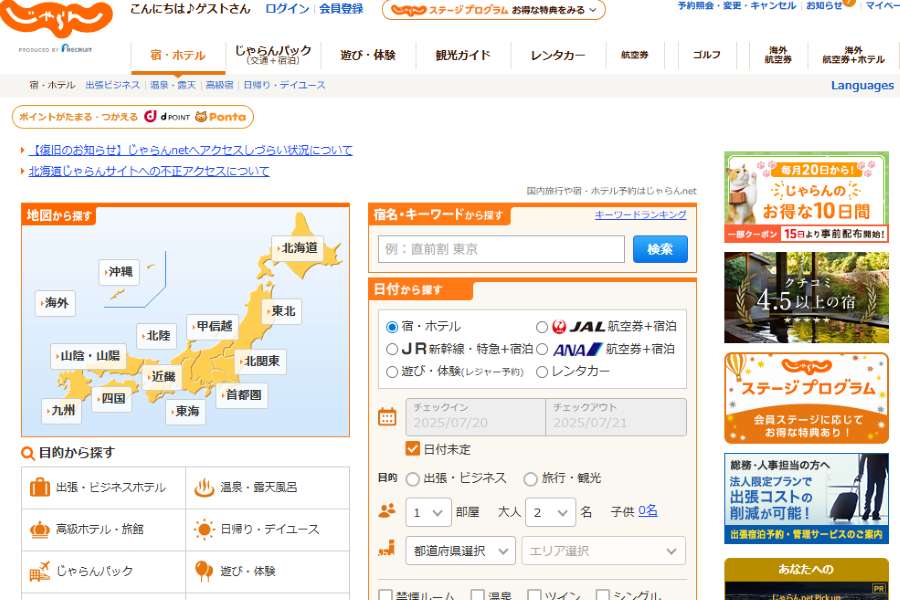Open the じゃらんパック main tab
Viewport: 900px width, 600px height.
pos(273,55)
